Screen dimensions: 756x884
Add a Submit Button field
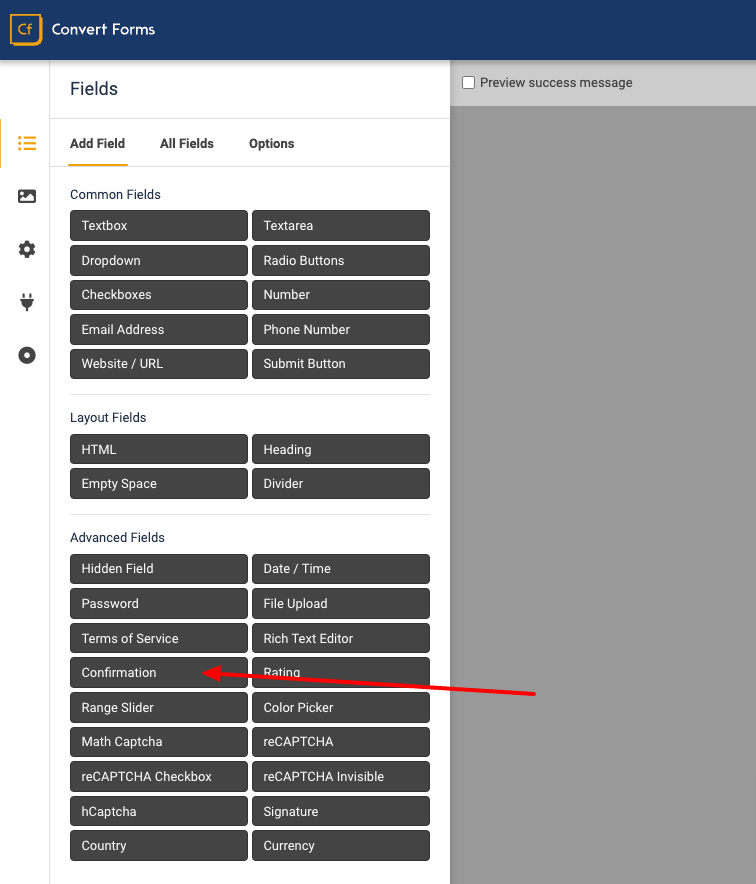point(341,364)
